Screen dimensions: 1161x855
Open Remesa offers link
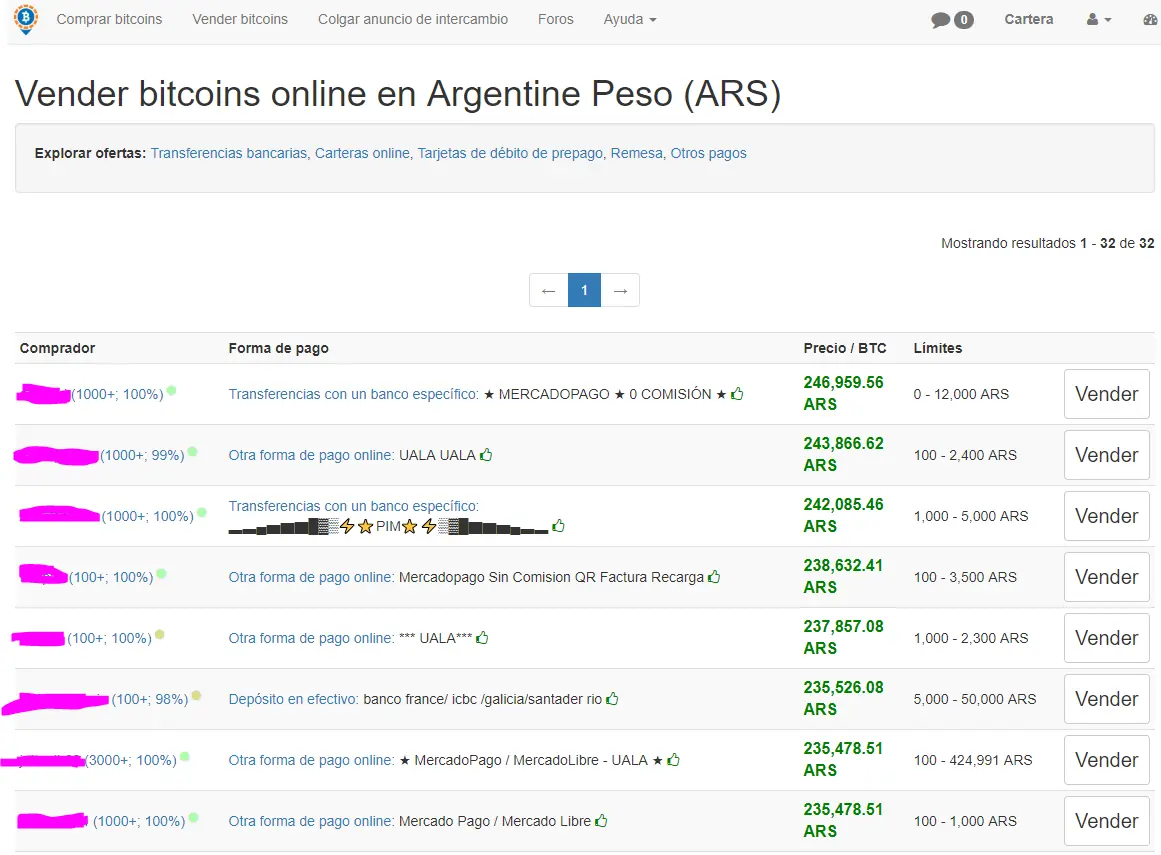(x=637, y=153)
